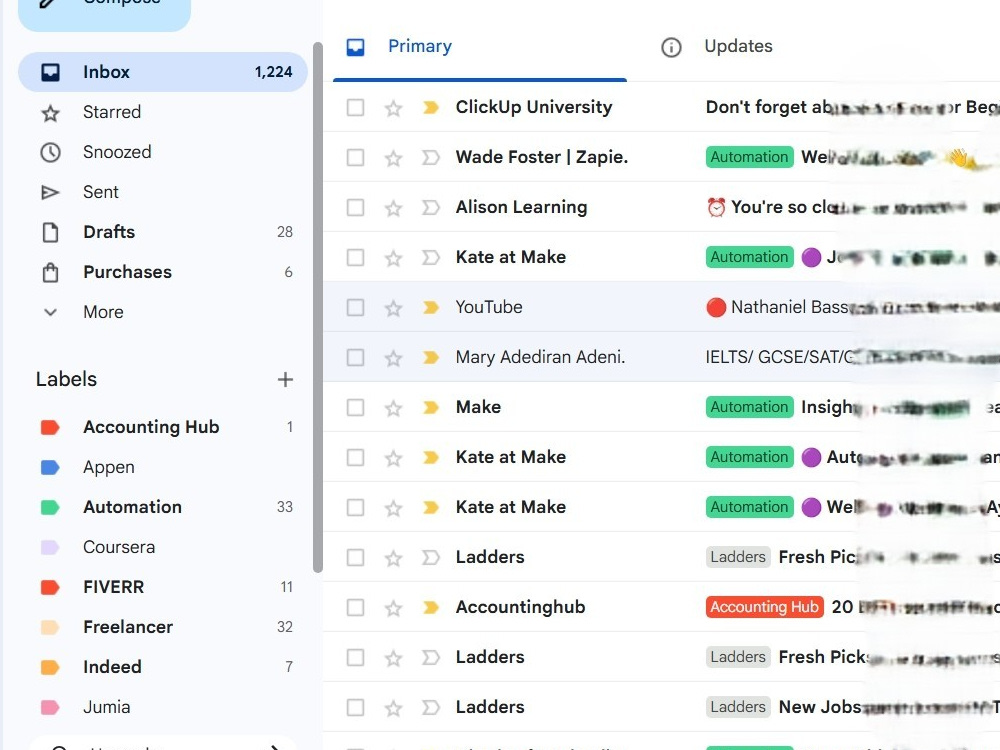This screenshot has width=1000, height=750.
Task: Select the Mary Adediran email checkbox
Action: pos(355,358)
